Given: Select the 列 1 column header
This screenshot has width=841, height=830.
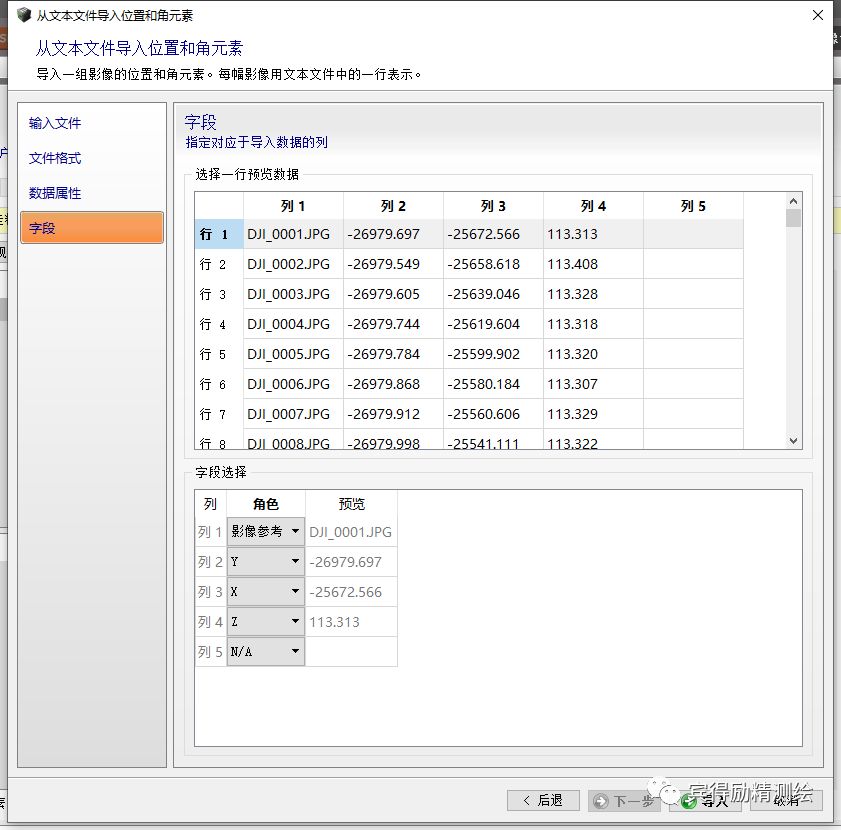Looking at the screenshot, I should (x=293, y=206).
